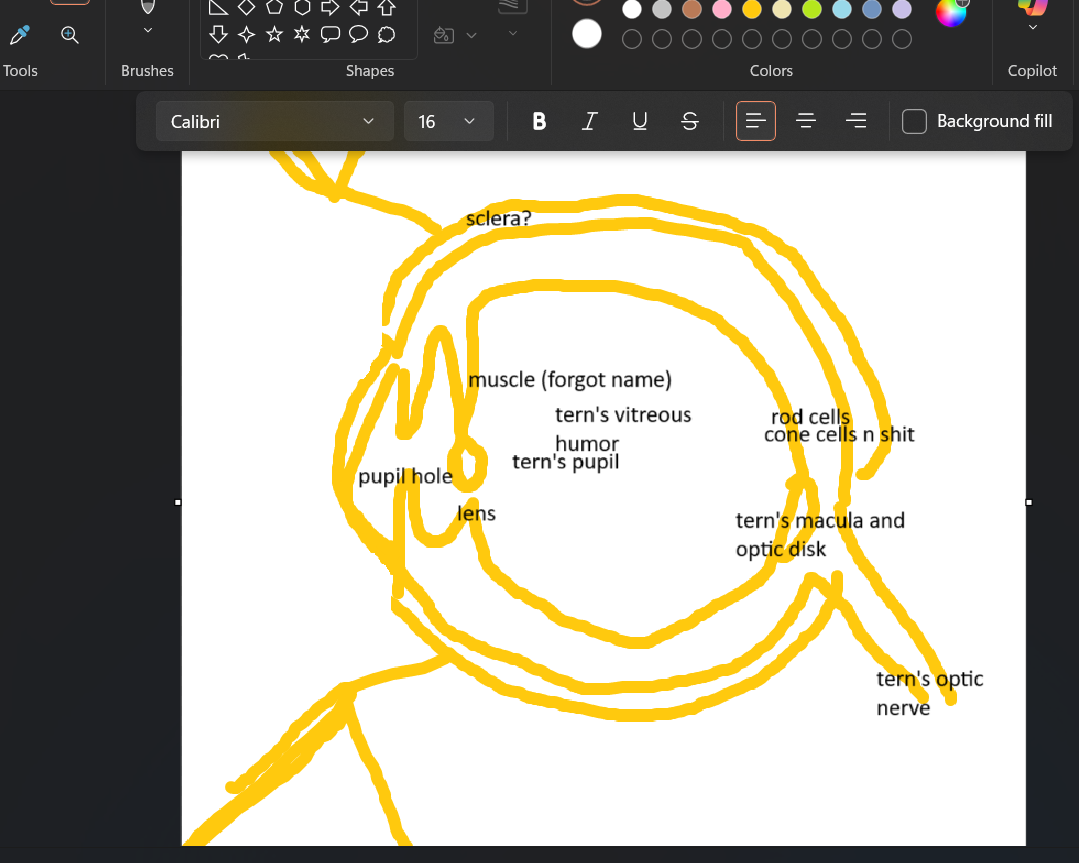Choose the gold orange color swatch
The image size is (1079, 863).
pyautogui.click(x=752, y=9)
